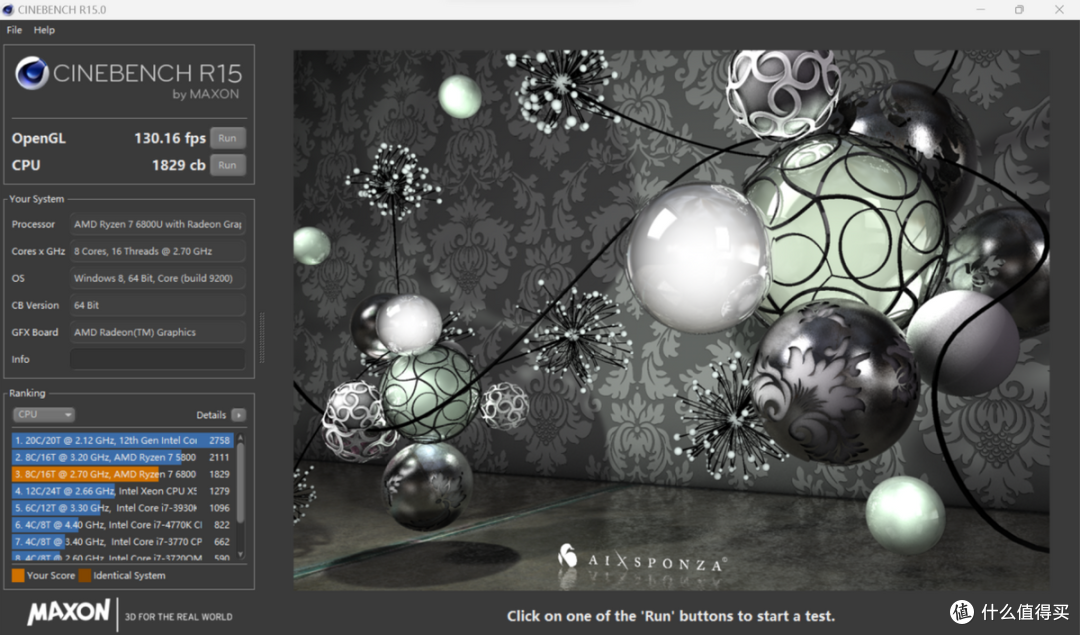Click the Details arrow button in Ranking
The image size is (1080, 635).
pos(238,415)
